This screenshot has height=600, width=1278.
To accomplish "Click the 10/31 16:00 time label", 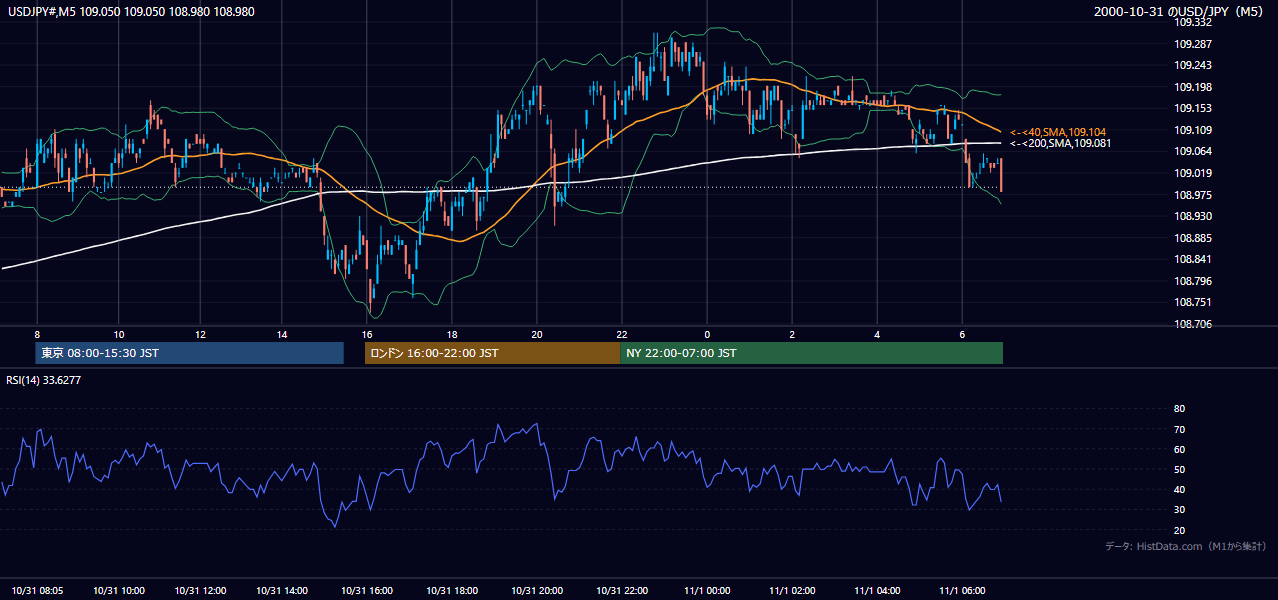I will [x=369, y=590].
